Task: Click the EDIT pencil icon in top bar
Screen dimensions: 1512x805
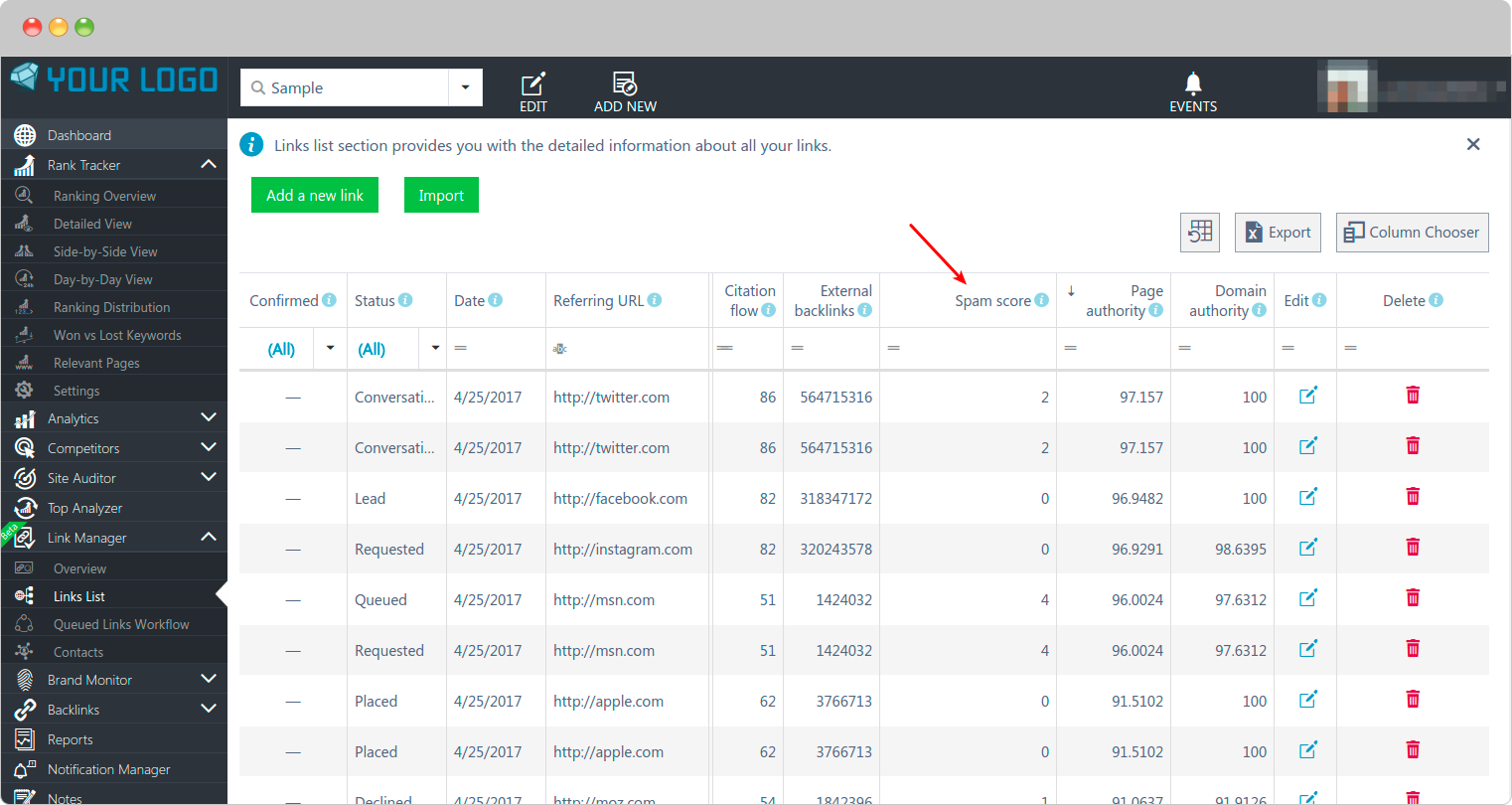Action: (x=533, y=83)
